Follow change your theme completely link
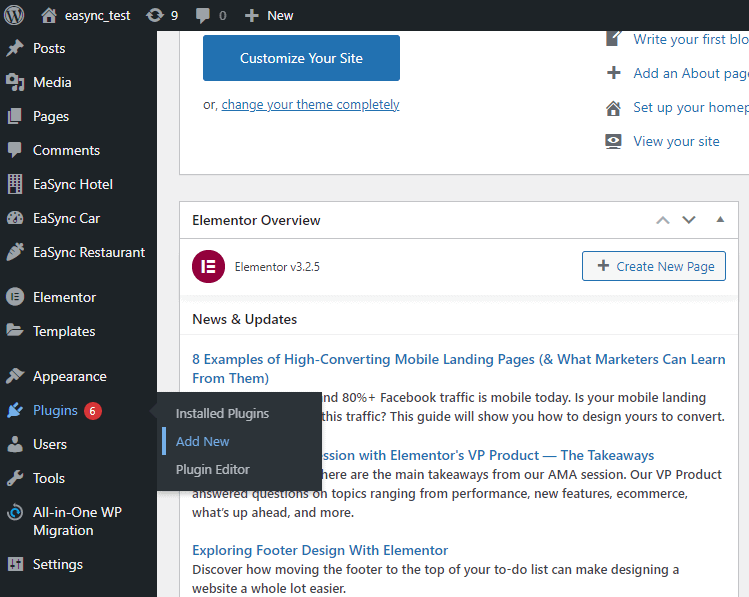749x597 pixels. pos(310,105)
